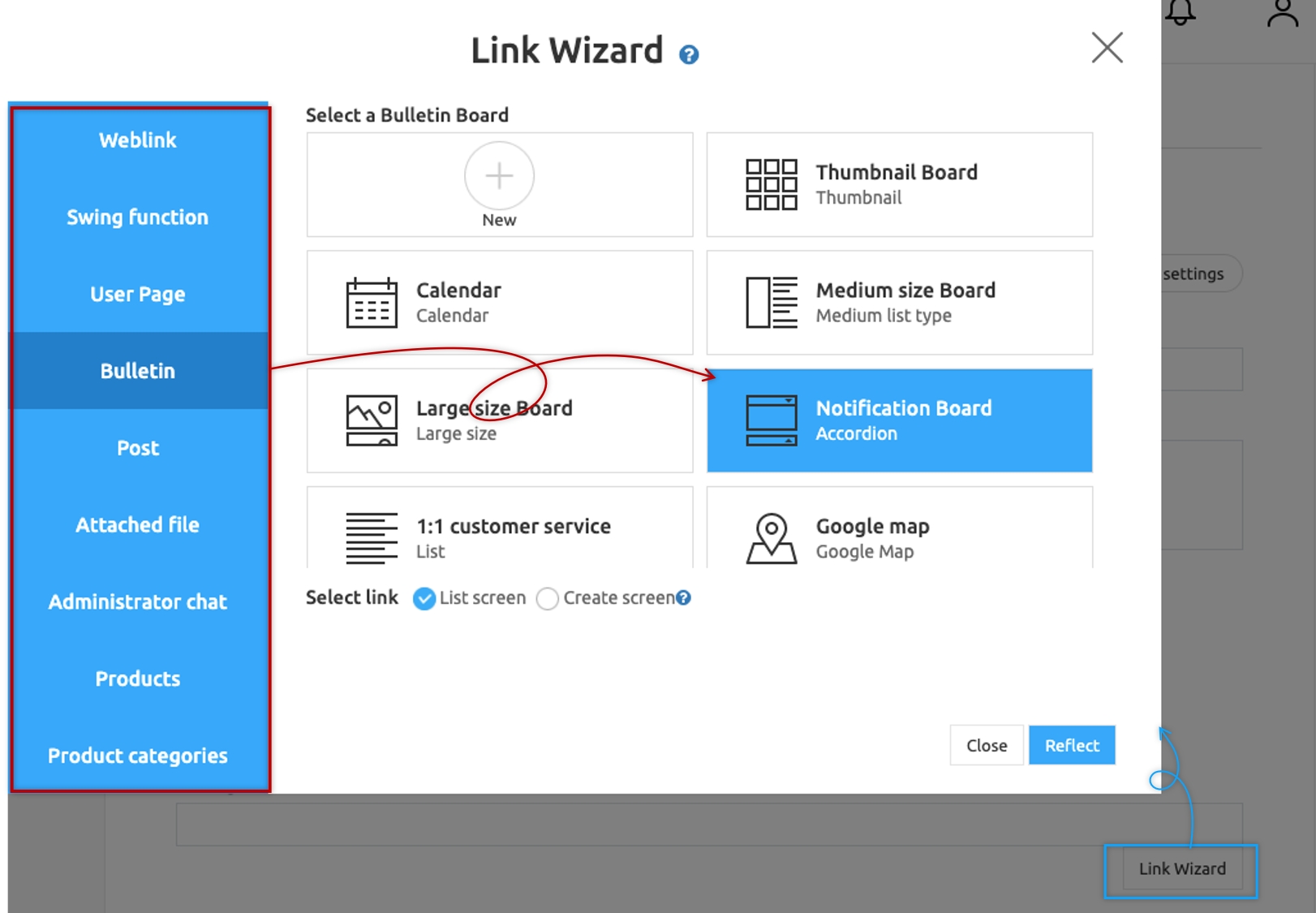The image size is (1316, 913).
Task: Select the List screen radio option
Action: [424, 598]
